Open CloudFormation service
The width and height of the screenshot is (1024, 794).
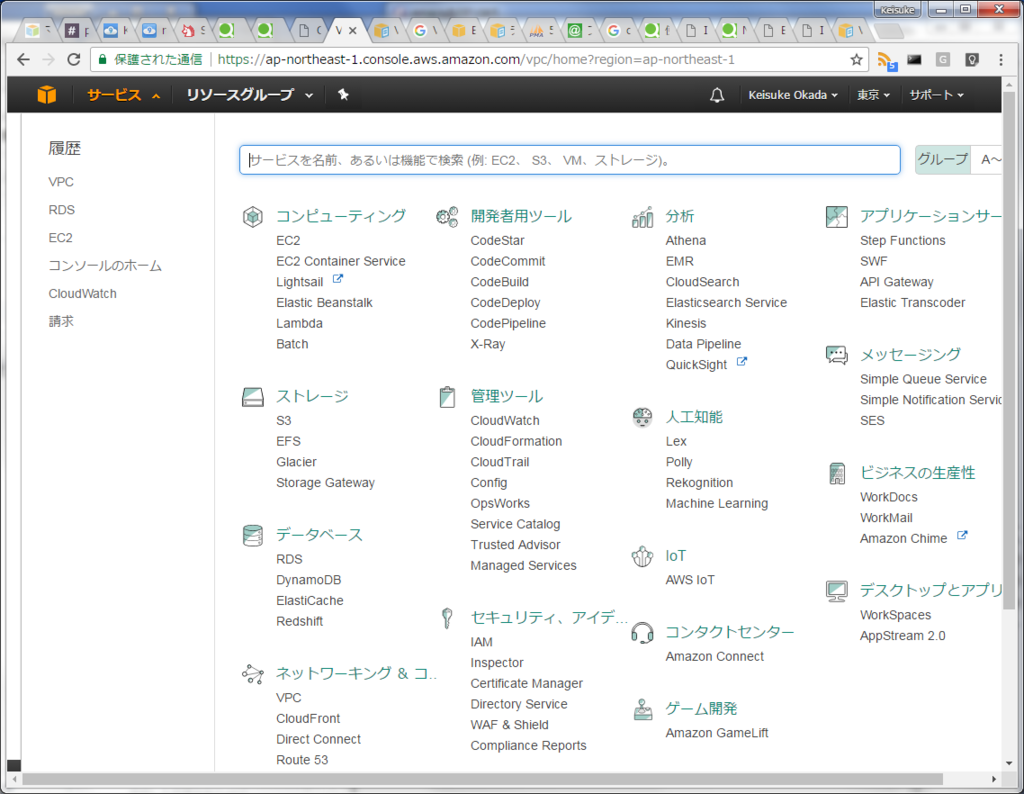[x=516, y=441]
